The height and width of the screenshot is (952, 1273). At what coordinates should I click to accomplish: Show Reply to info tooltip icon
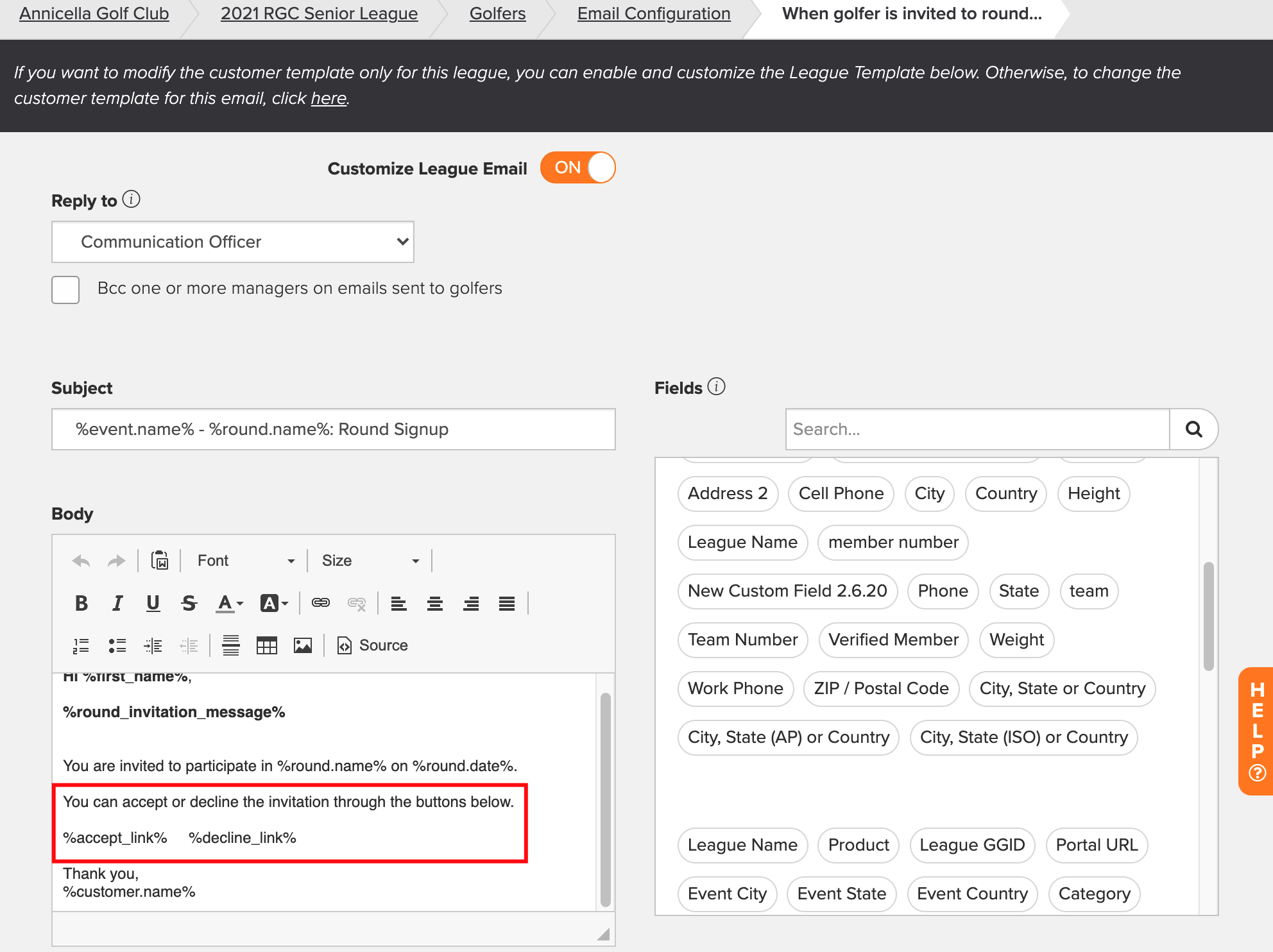[x=131, y=200]
